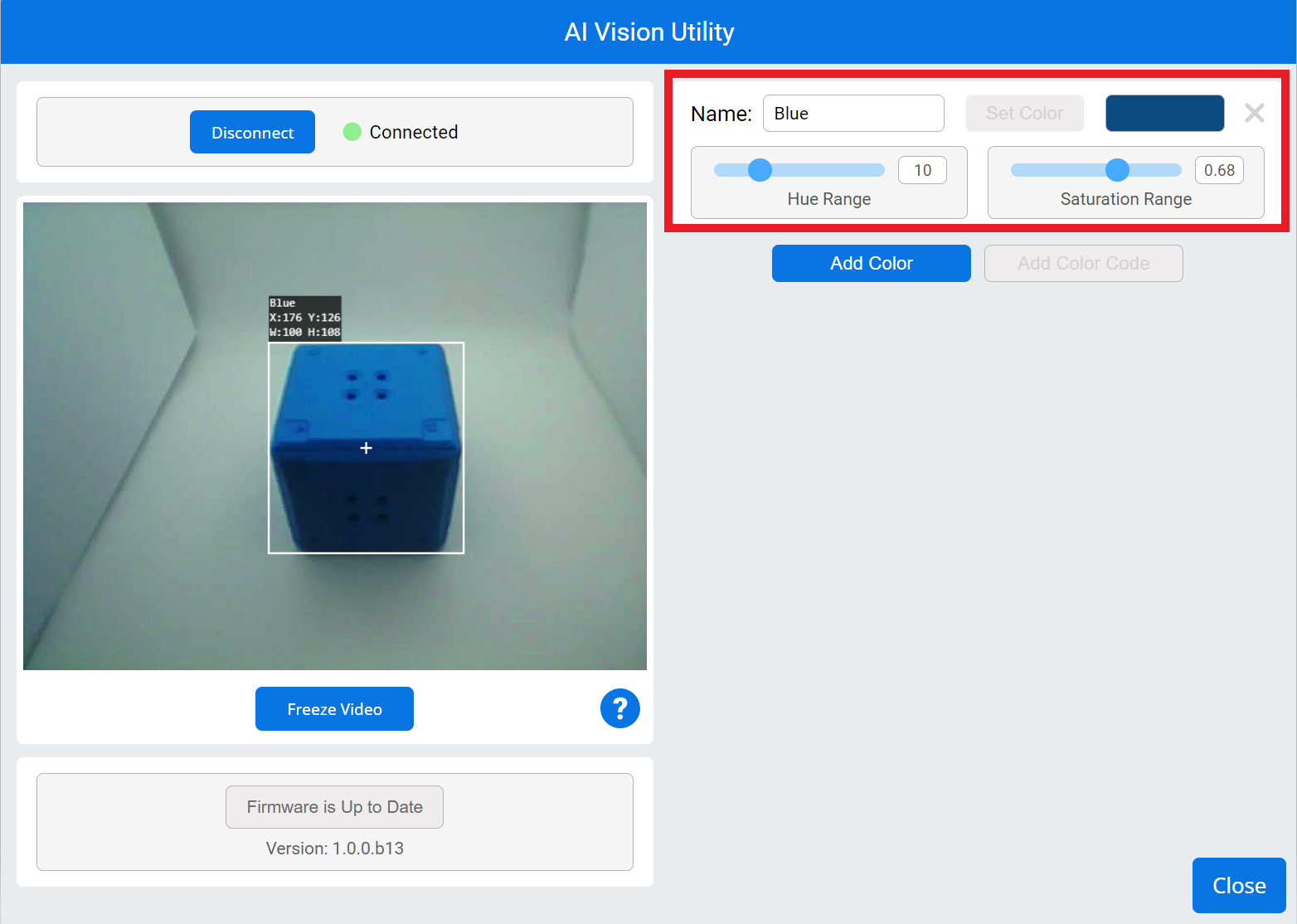
Task: Click the disabled Add Color Code button
Action: (1083, 263)
